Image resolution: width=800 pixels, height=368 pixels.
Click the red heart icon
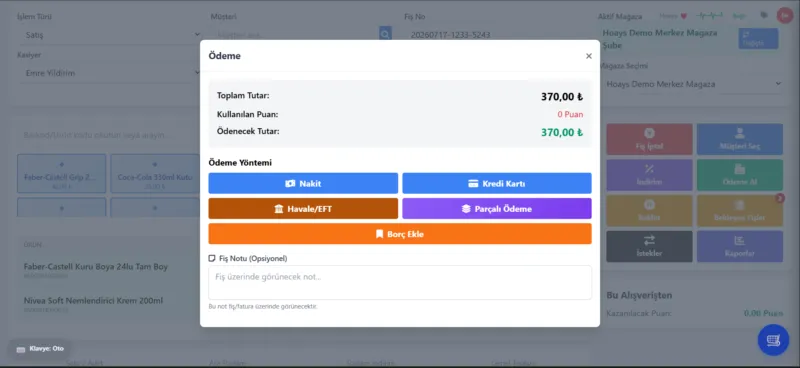click(x=684, y=16)
